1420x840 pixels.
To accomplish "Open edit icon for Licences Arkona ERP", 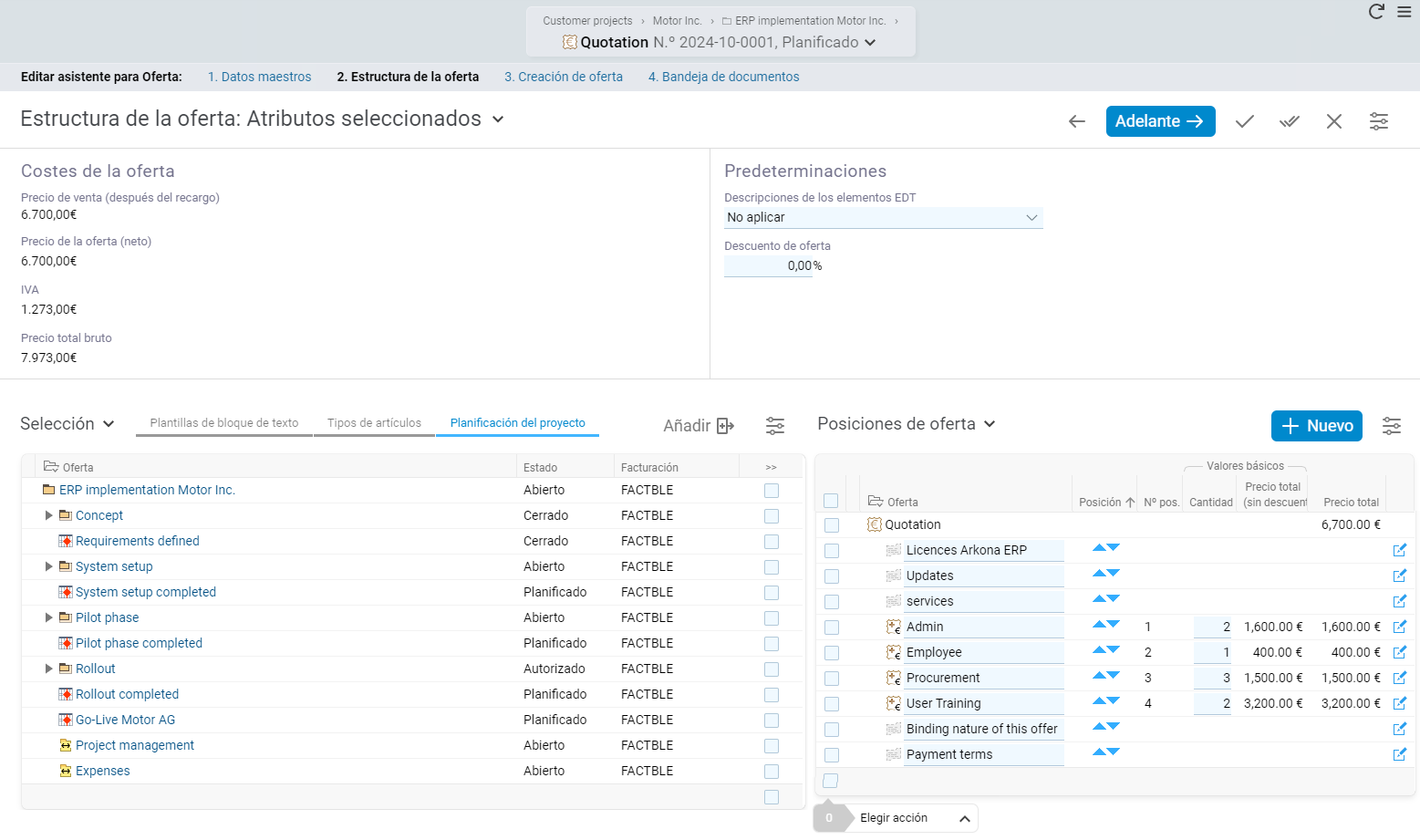I will tap(1400, 550).
